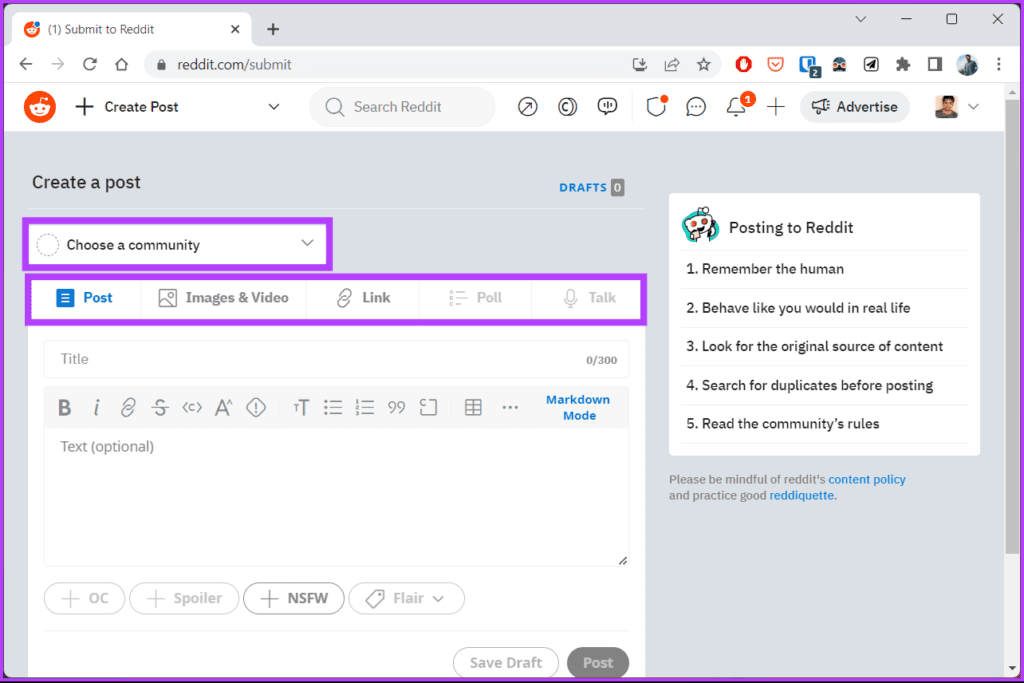Open the content policy link

(x=867, y=479)
